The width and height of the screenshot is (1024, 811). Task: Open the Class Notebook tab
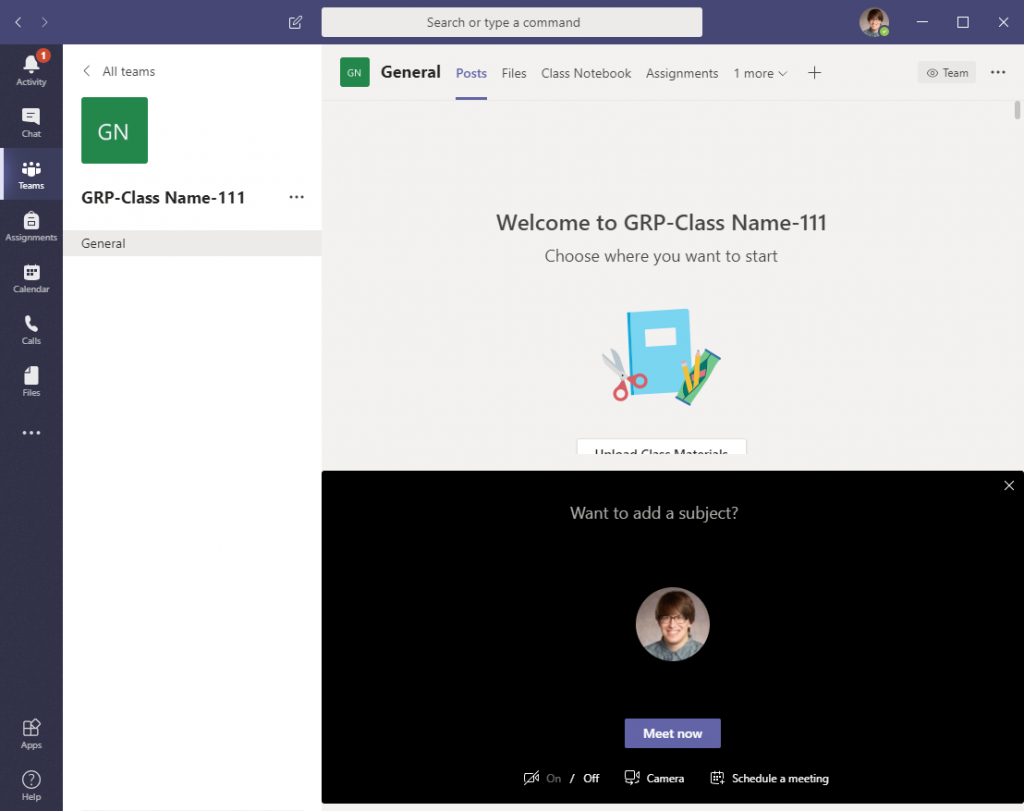(x=586, y=73)
